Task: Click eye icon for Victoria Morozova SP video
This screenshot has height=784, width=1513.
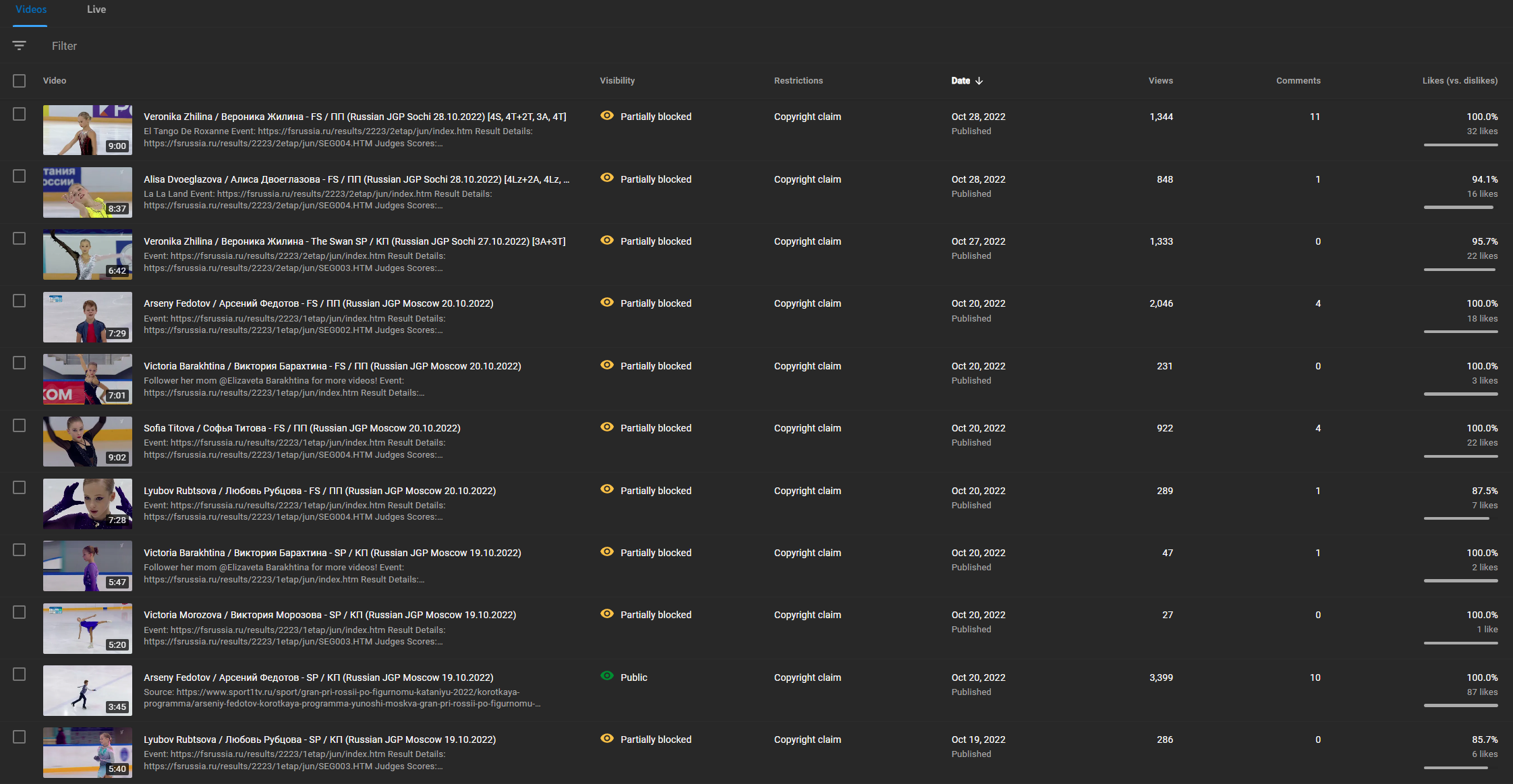Action: pyautogui.click(x=607, y=614)
